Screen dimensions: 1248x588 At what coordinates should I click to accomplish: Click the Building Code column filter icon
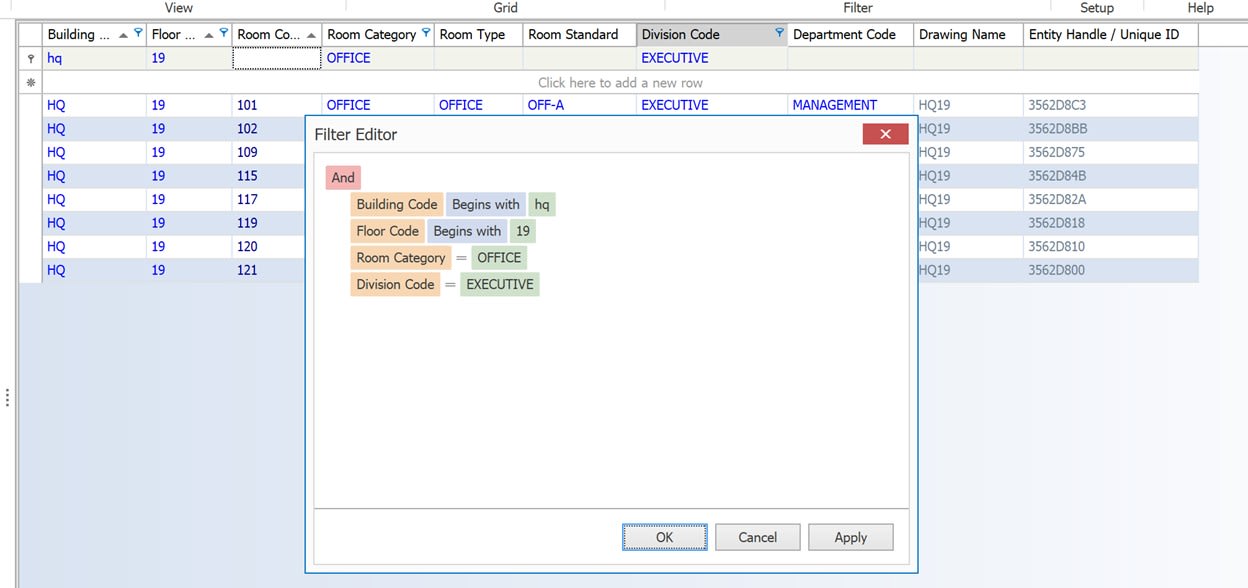point(138,33)
